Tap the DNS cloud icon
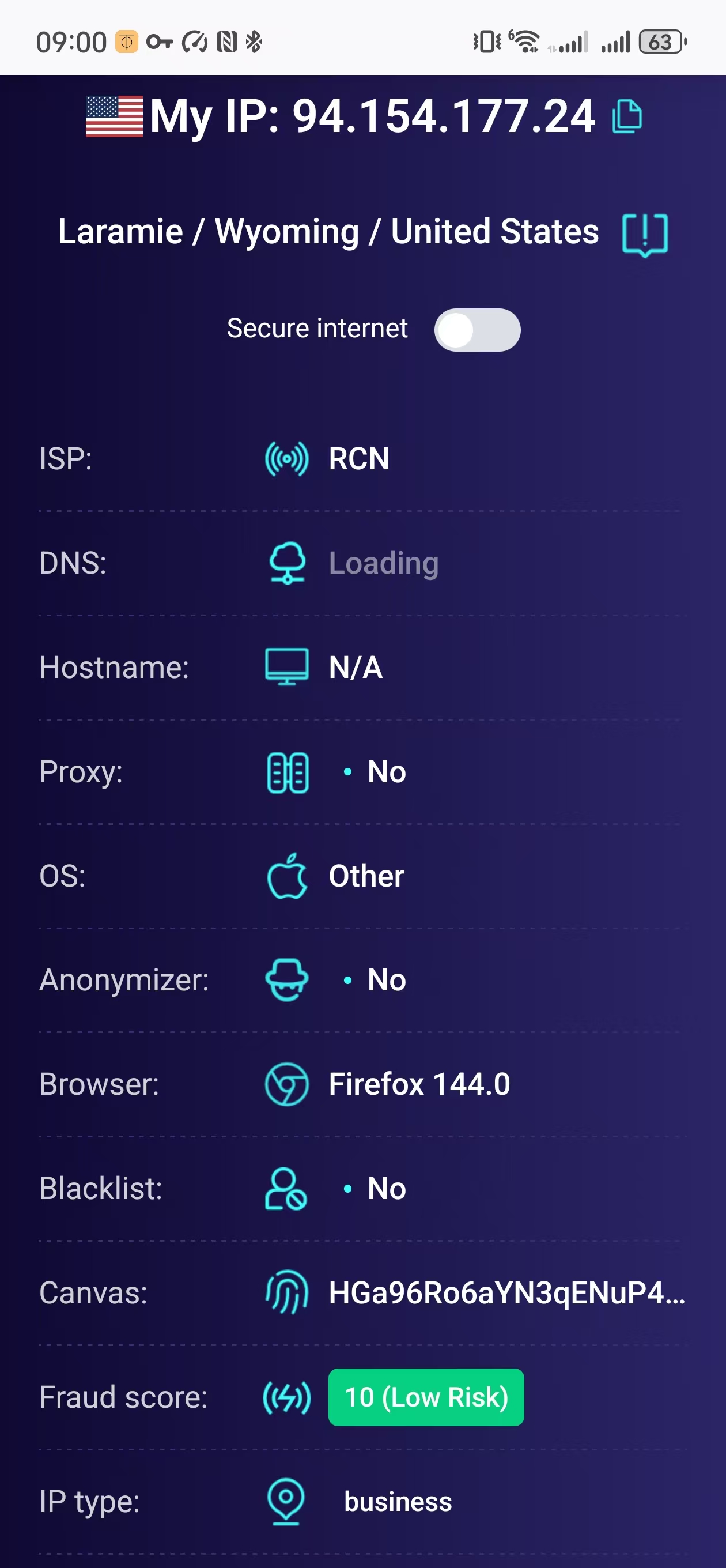 tap(286, 563)
